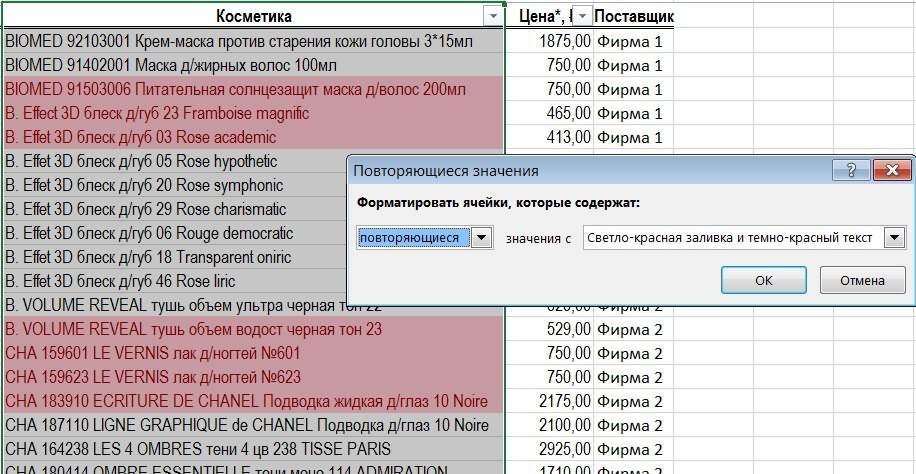Select the Поставщик header cell
Image resolution: width=916 pixels, height=474 pixels.
(633, 16)
